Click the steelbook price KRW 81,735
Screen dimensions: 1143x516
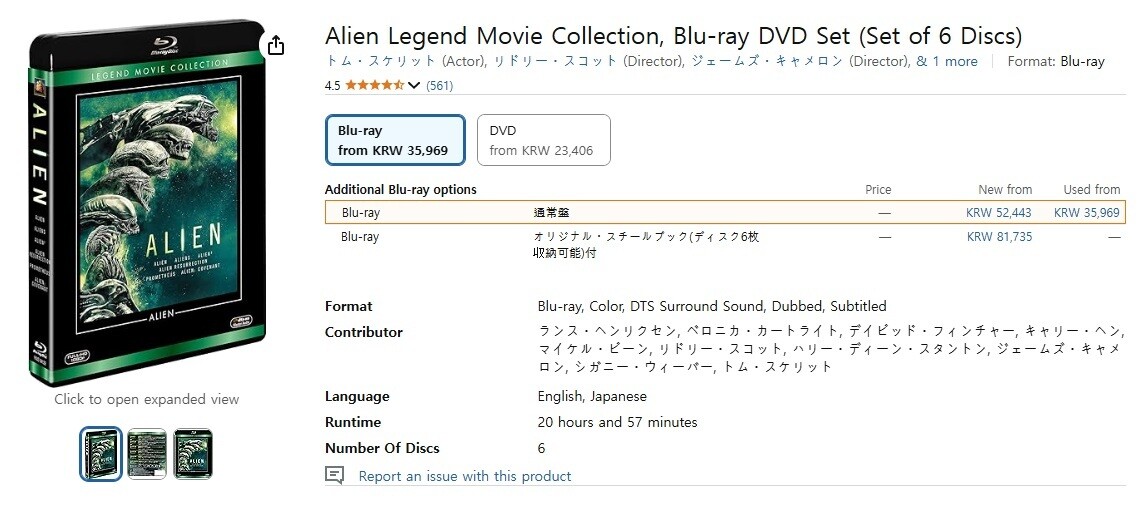(x=999, y=237)
